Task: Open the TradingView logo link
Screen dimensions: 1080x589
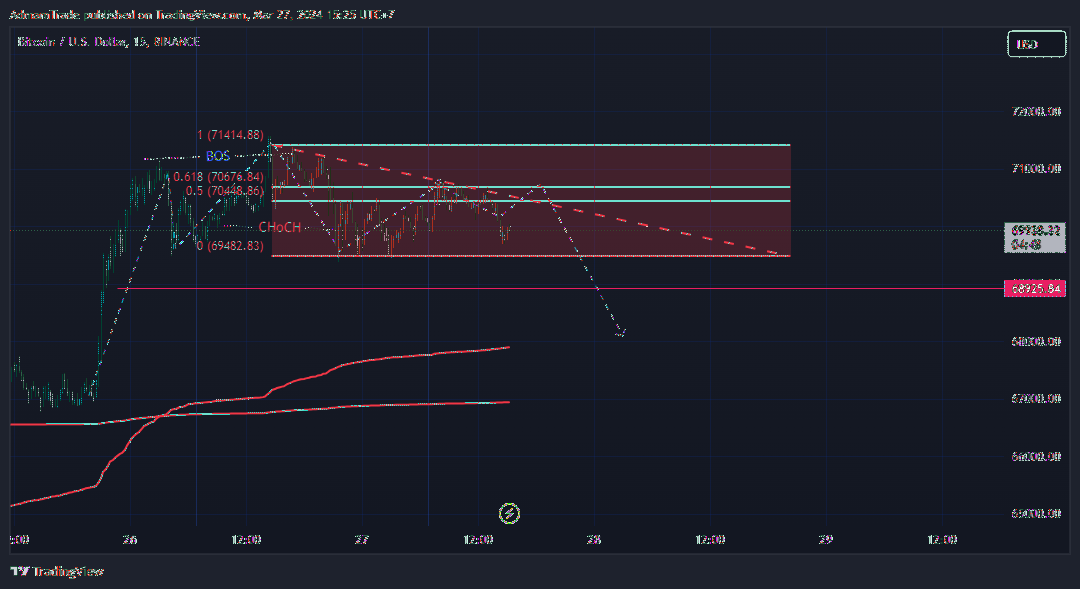Action: [x=57, y=571]
